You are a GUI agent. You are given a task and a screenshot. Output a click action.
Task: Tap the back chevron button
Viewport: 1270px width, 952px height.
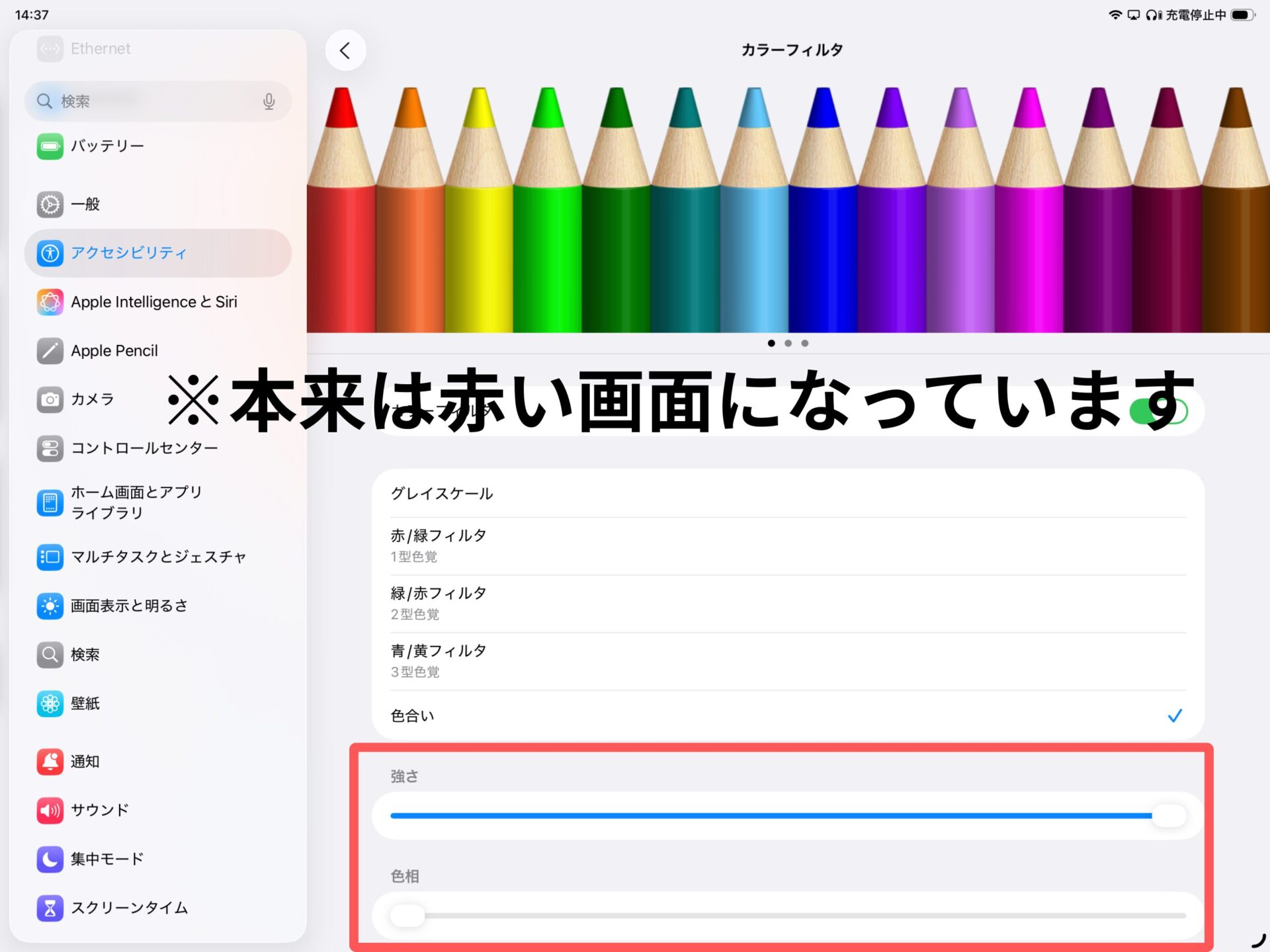(345, 50)
